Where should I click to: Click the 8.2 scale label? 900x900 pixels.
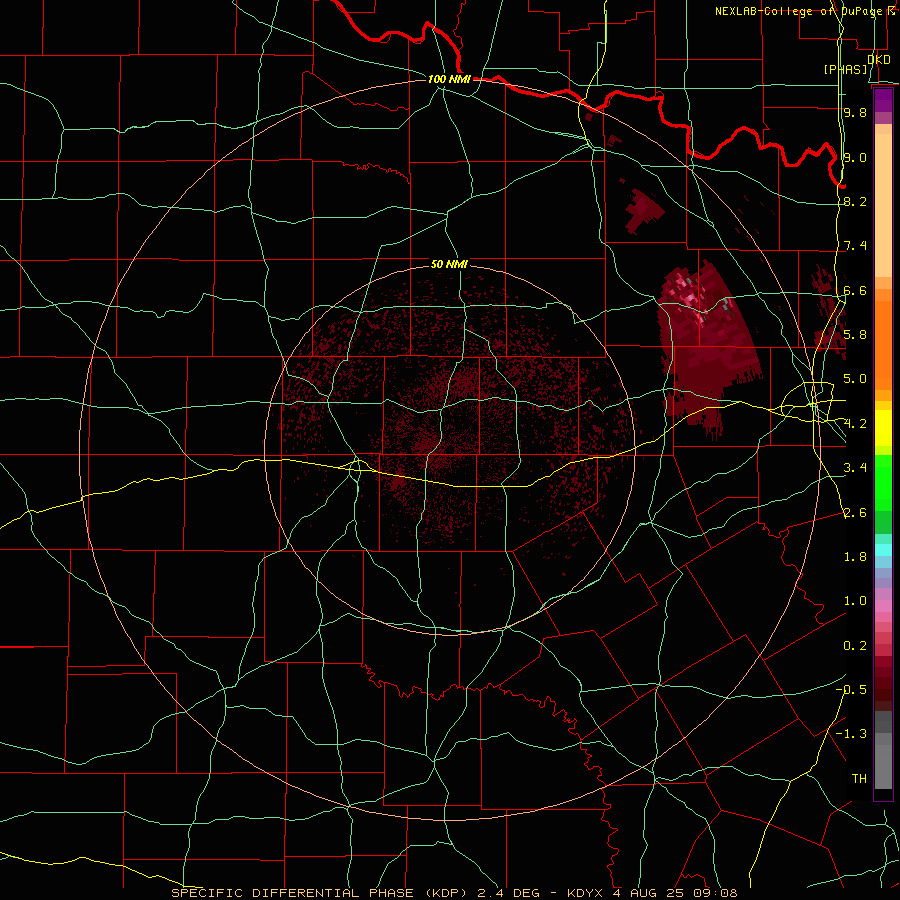point(855,201)
